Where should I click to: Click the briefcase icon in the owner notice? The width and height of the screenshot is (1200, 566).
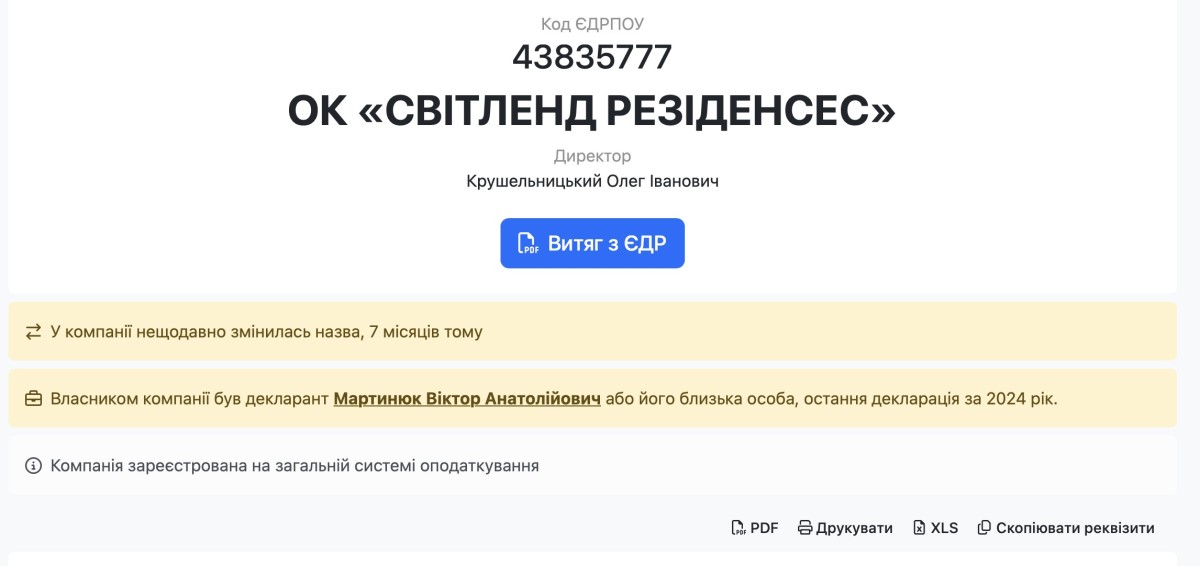point(34,399)
